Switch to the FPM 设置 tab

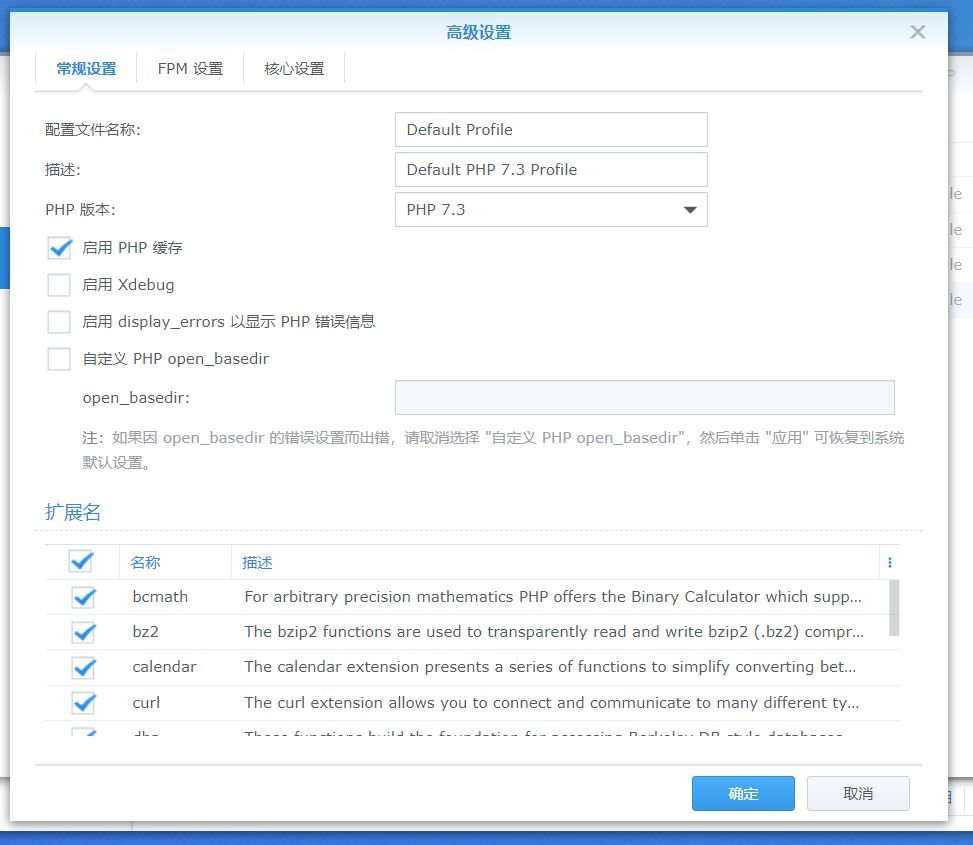189,68
